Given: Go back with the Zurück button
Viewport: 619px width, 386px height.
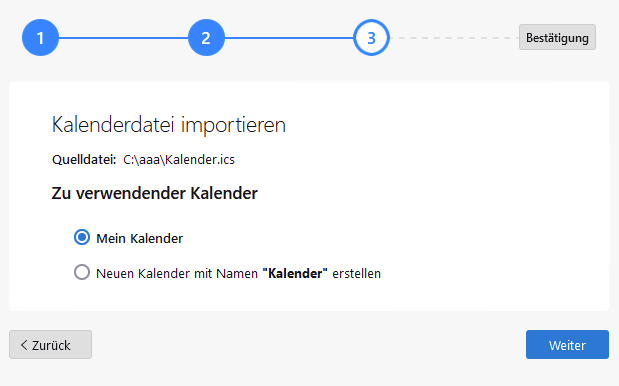Looking at the screenshot, I should (51, 345).
